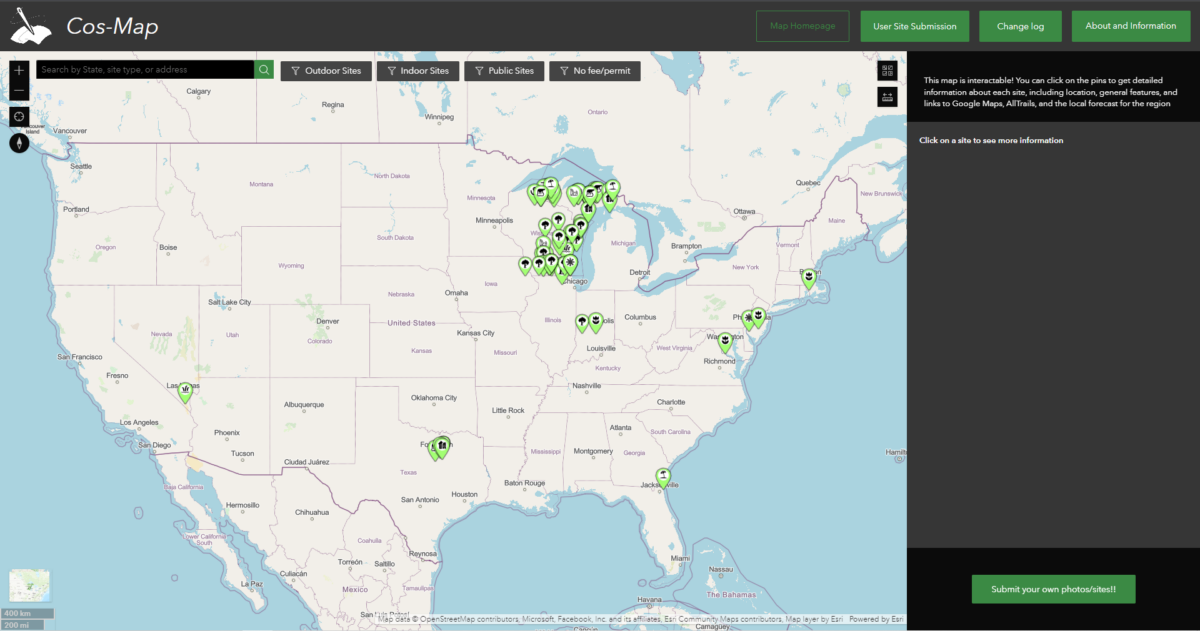
Task: Select the site pin near Las Vegas
Action: [x=184, y=391]
